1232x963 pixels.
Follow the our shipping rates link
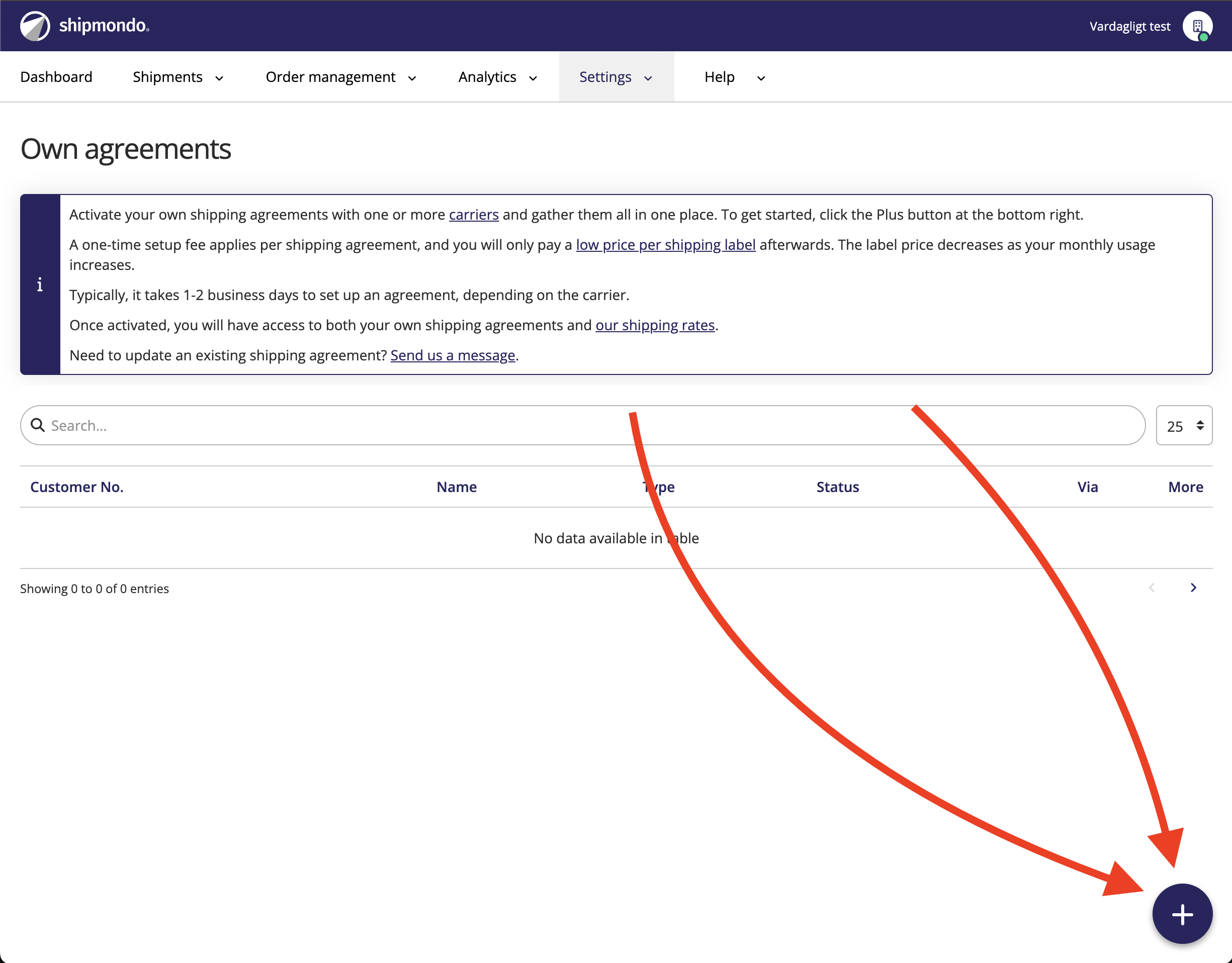(x=655, y=325)
